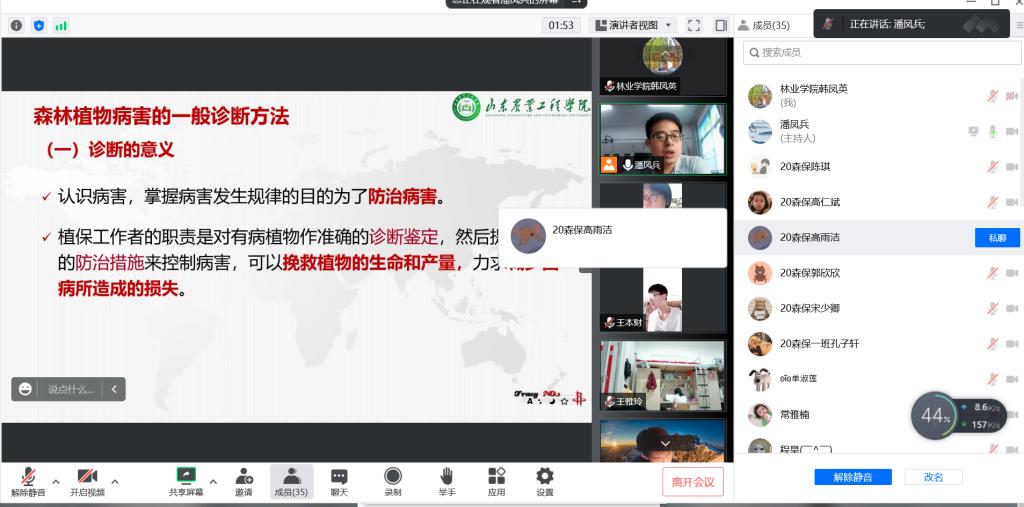The image size is (1024, 507).
Task: Expand video options arrow beside 开启视频
Action: tap(114, 481)
